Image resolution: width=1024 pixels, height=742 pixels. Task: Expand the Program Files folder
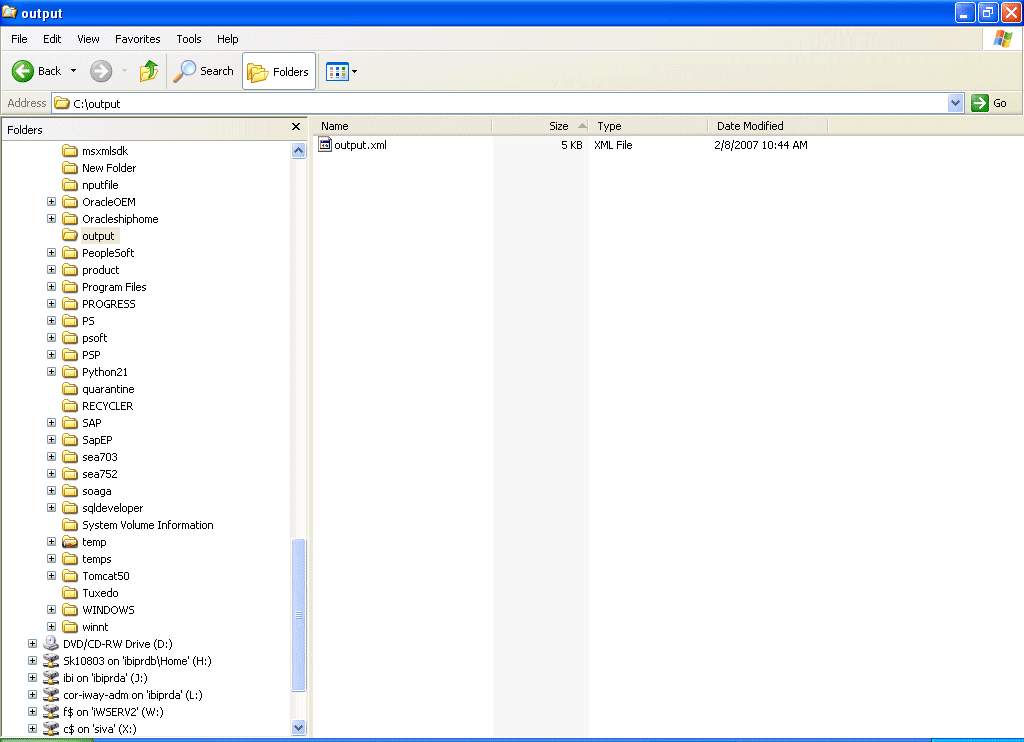coord(51,286)
